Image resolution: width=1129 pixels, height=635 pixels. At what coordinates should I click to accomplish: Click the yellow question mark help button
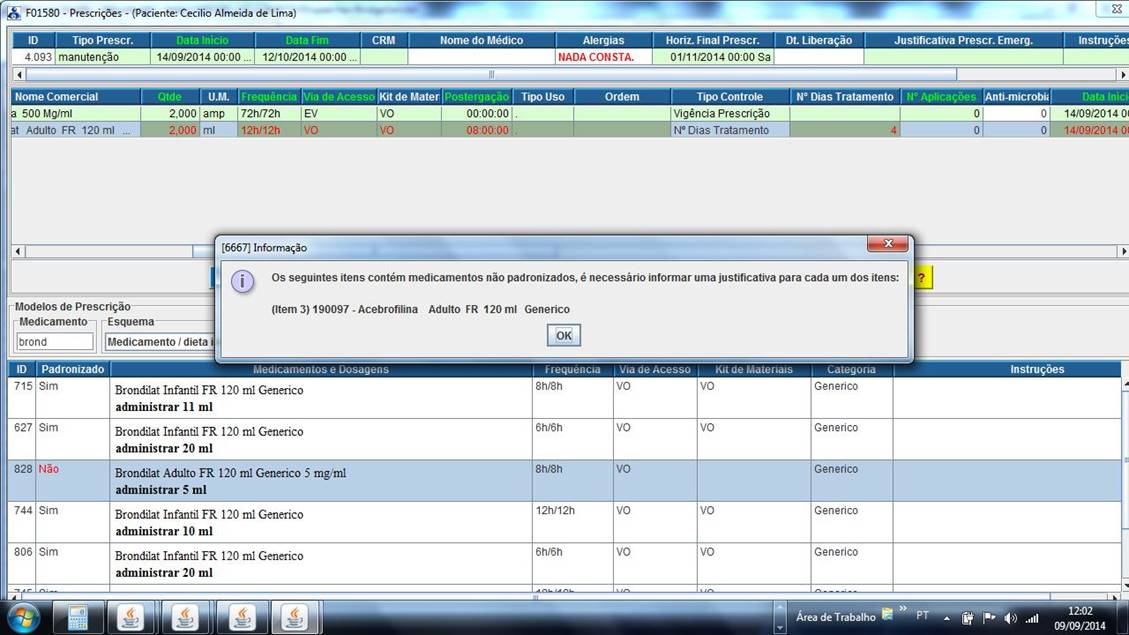pos(923,278)
